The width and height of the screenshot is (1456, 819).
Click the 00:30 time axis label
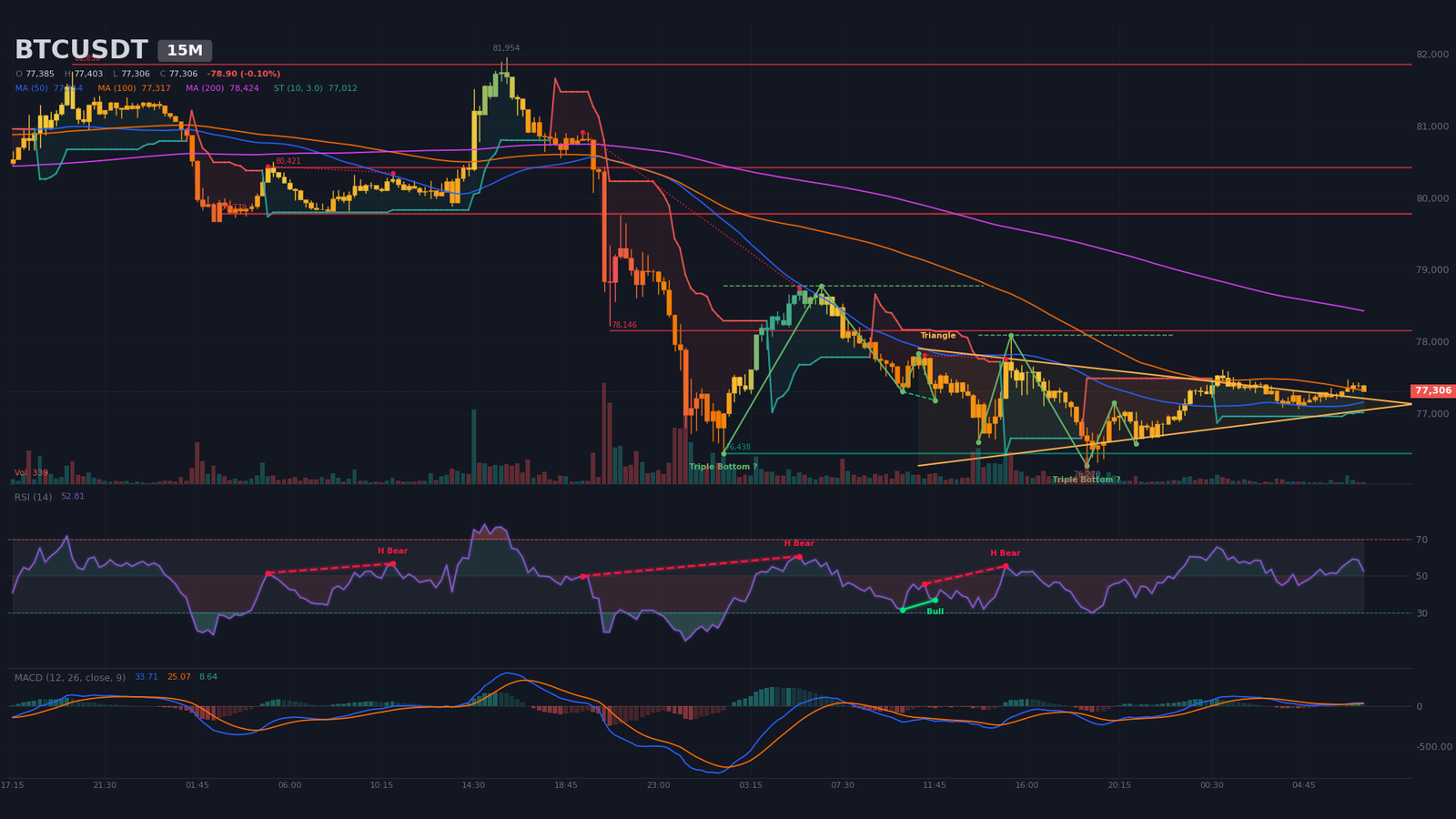[x=1211, y=785]
